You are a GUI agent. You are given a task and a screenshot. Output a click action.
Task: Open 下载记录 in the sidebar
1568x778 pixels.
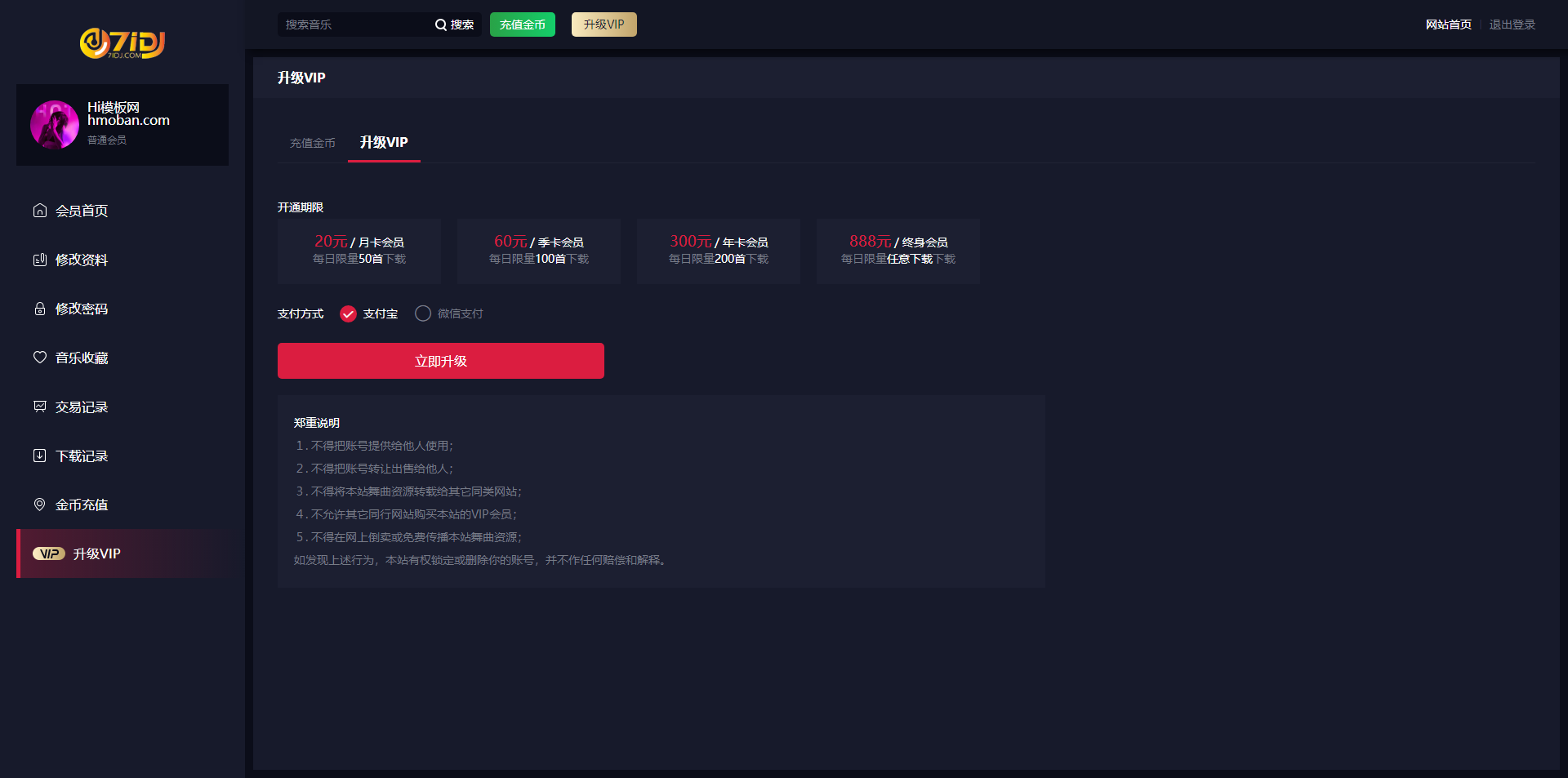click(122, 456)
